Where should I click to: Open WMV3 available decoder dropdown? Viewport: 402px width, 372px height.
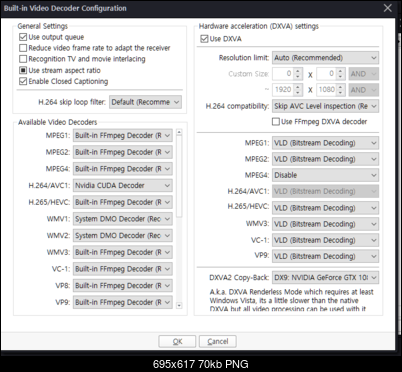(123, 252)
